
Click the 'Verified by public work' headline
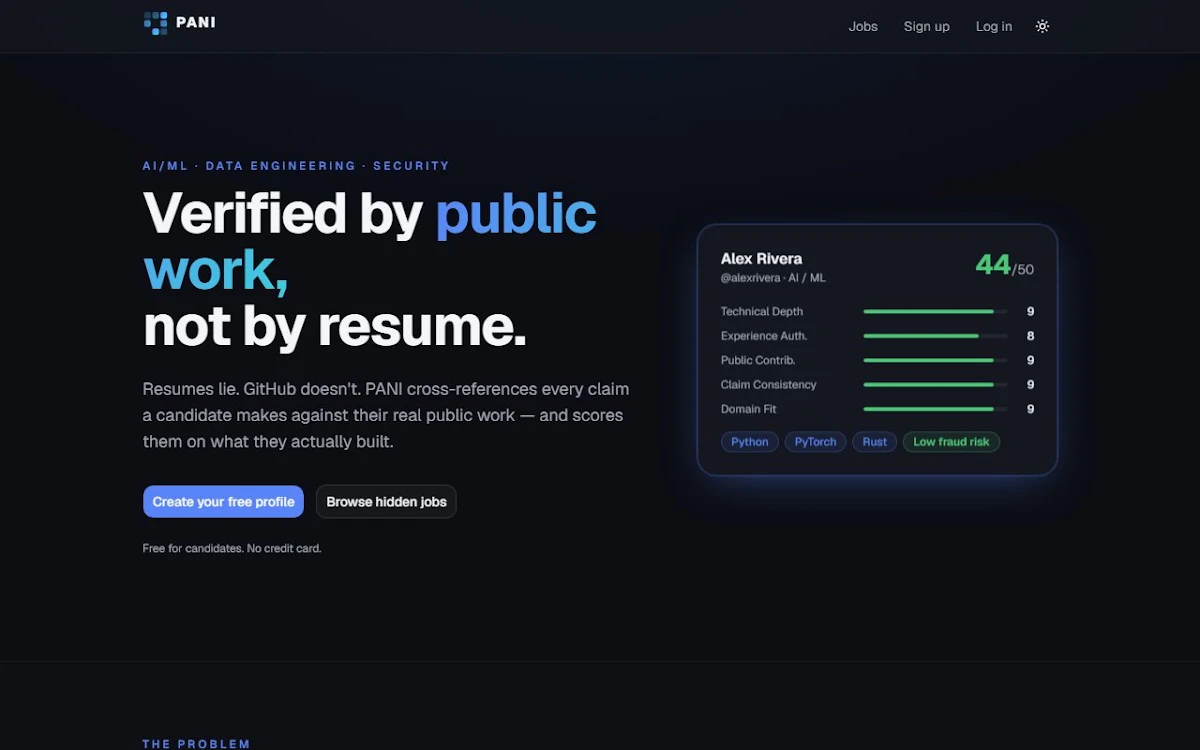(370, 241)
